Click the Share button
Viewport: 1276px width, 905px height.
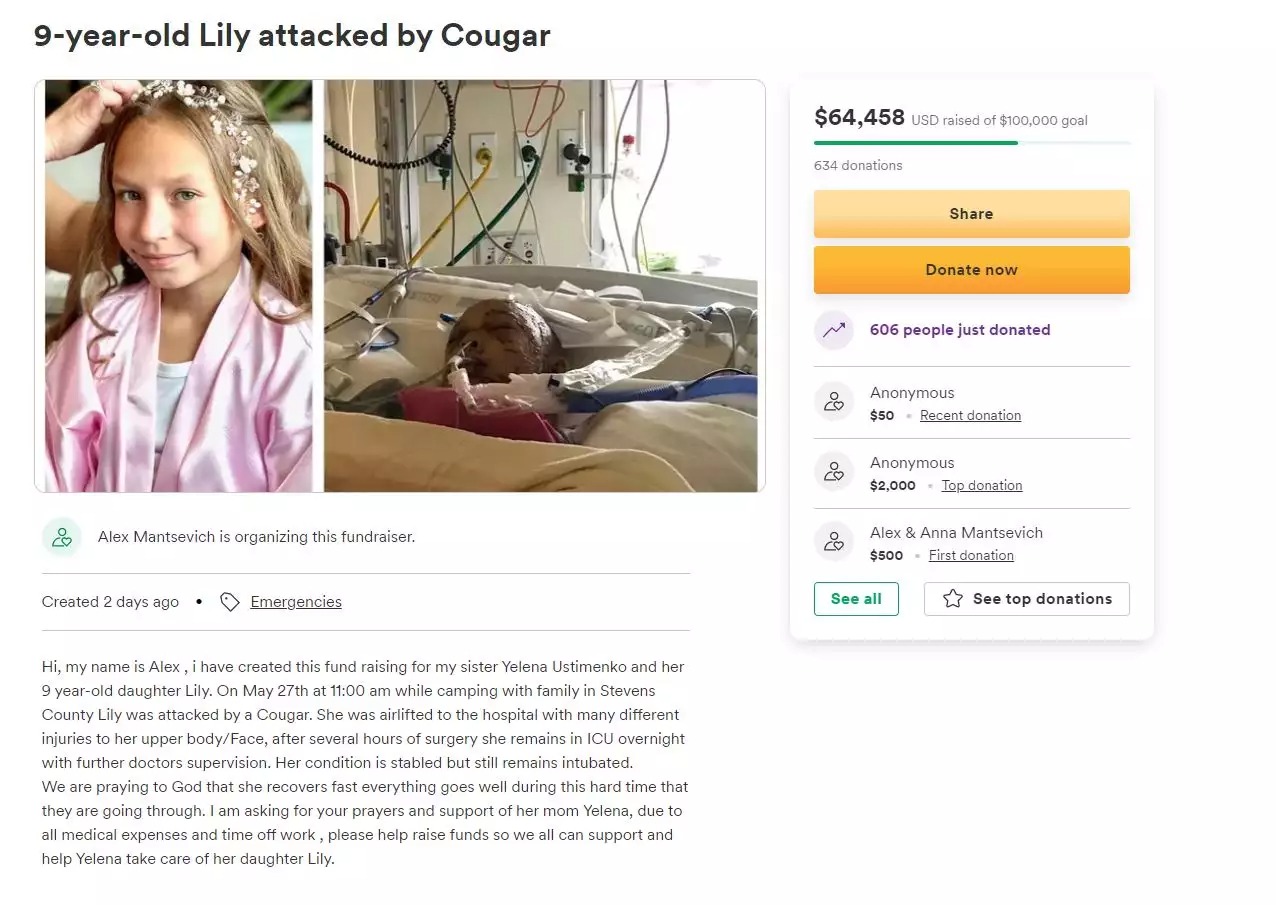click(972, 214)
